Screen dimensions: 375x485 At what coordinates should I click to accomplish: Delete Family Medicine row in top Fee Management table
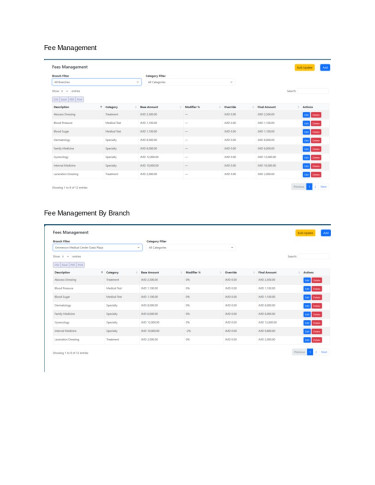pos(316,149)
